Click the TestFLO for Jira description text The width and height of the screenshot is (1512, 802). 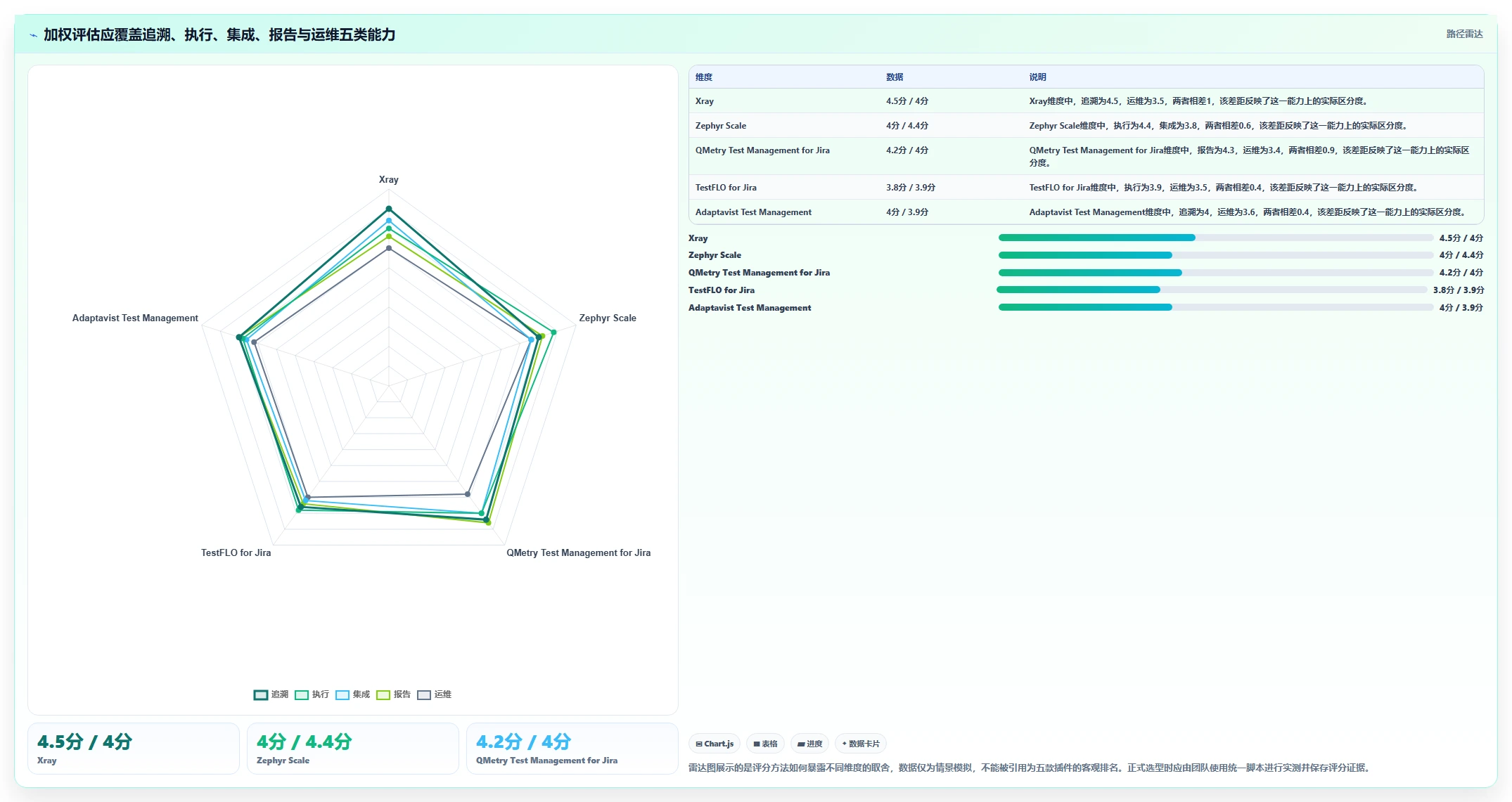1224,188
